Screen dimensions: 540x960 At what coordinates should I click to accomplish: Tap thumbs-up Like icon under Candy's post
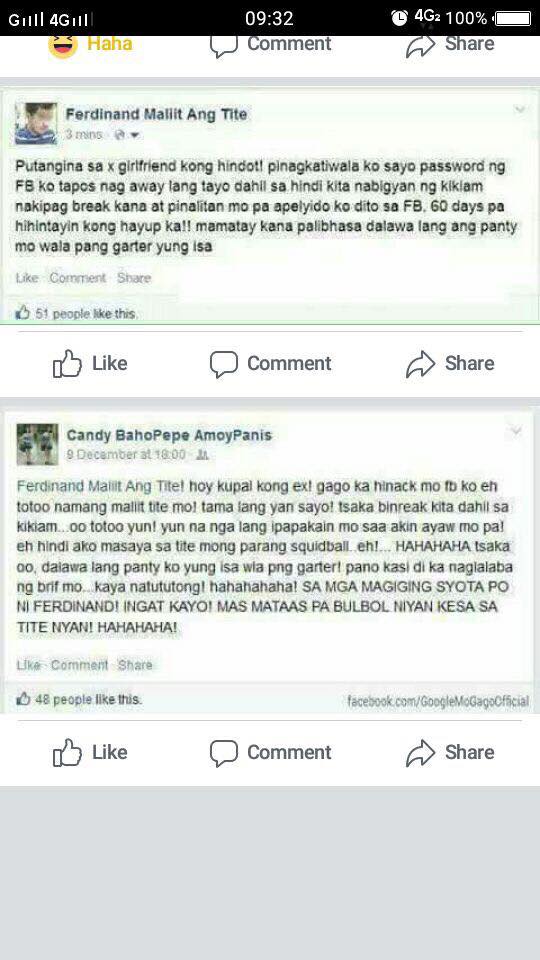tap(67, 752)
